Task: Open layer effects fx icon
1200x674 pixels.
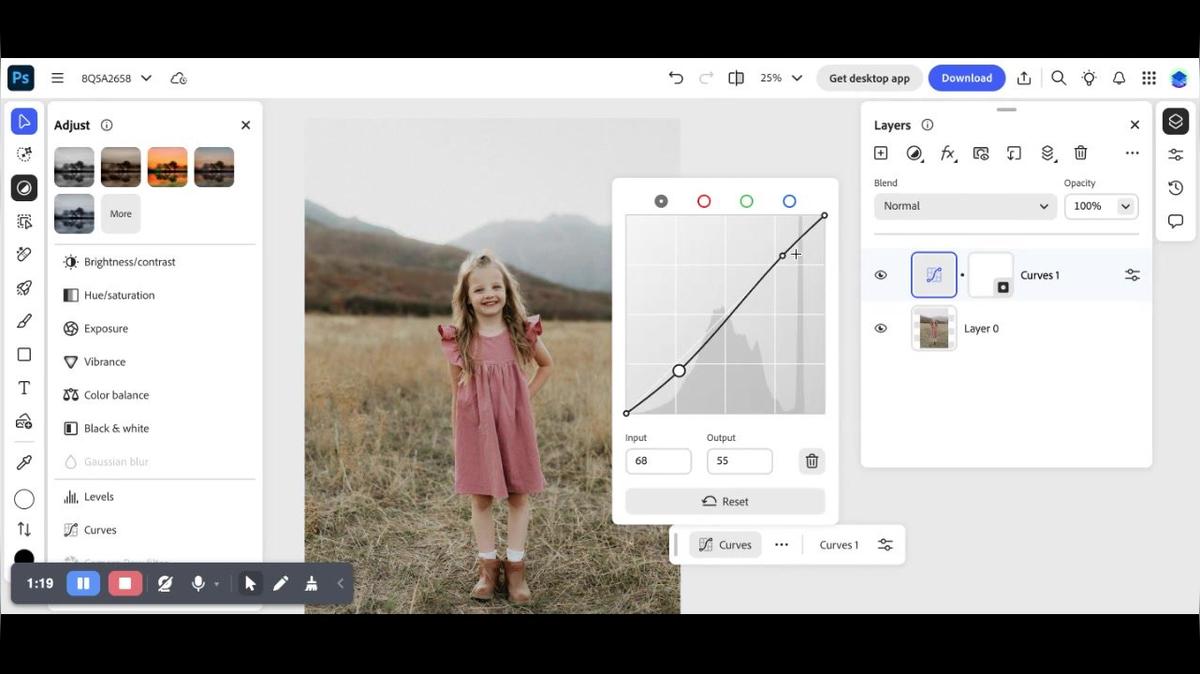Action: click(x=948, y=153)
